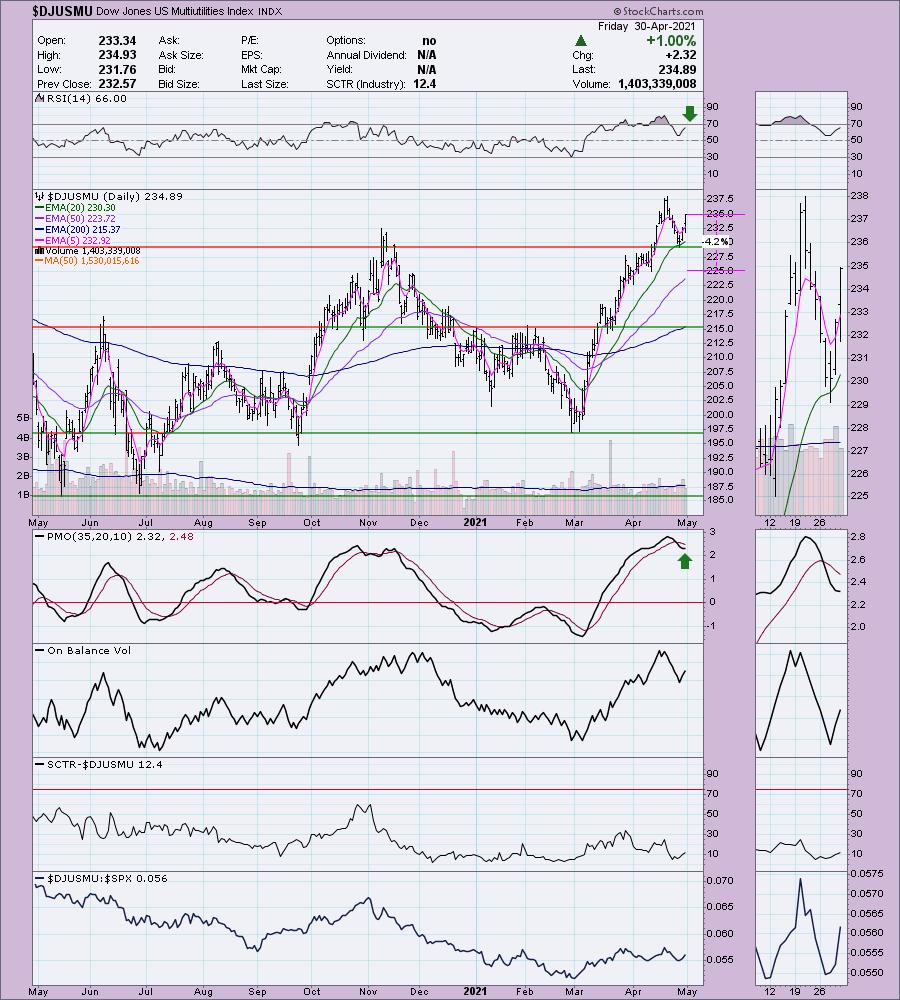Viewport: 900px width, 1000px height.
Task: Click the Open value 233.34
Action: click(x=117, y=40)
